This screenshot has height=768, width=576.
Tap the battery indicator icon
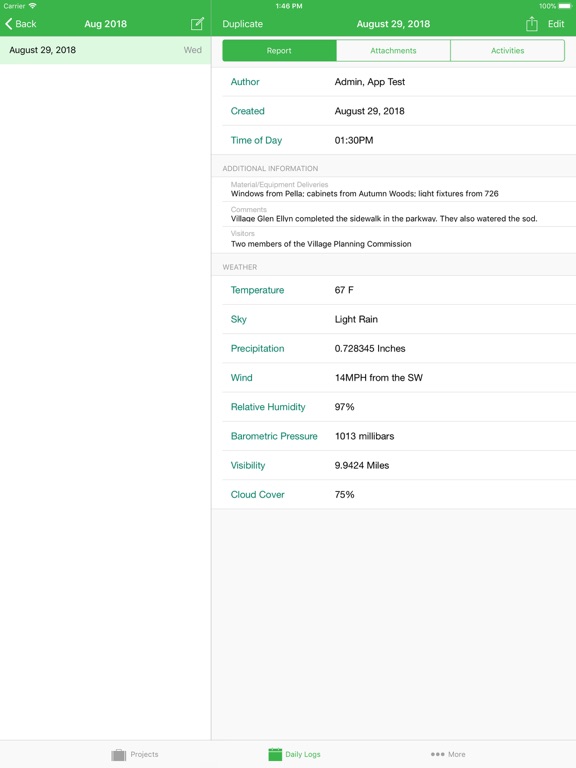(565, 6)
